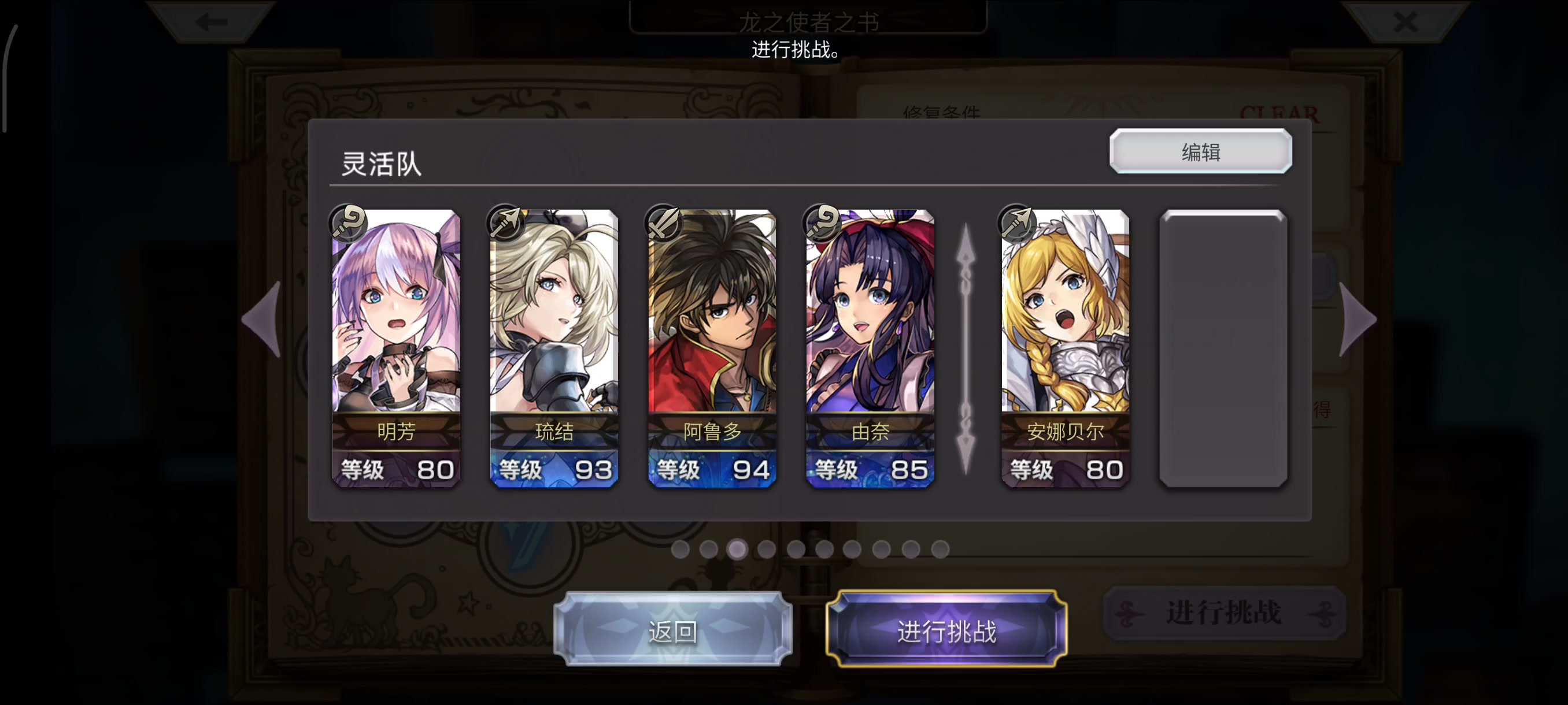Select the first team page dot
Screen dimensions: 1568x705
680,550
